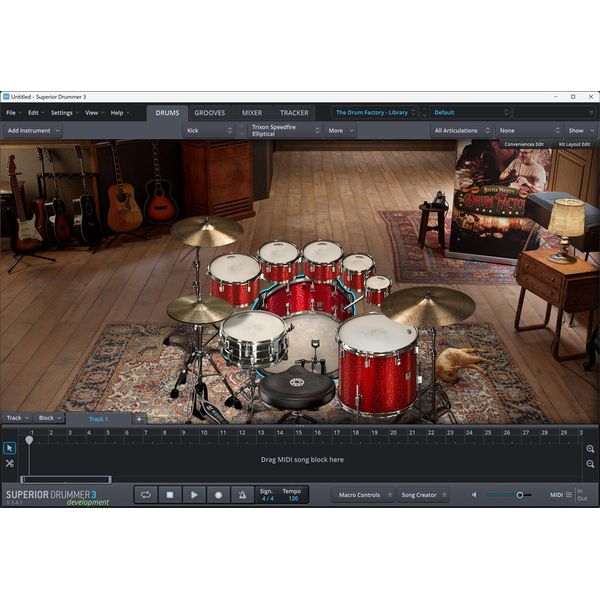Maximize the Superior Drummer 3 window
The width and height of the screenshot is (600, 600).
pos(573,97)
